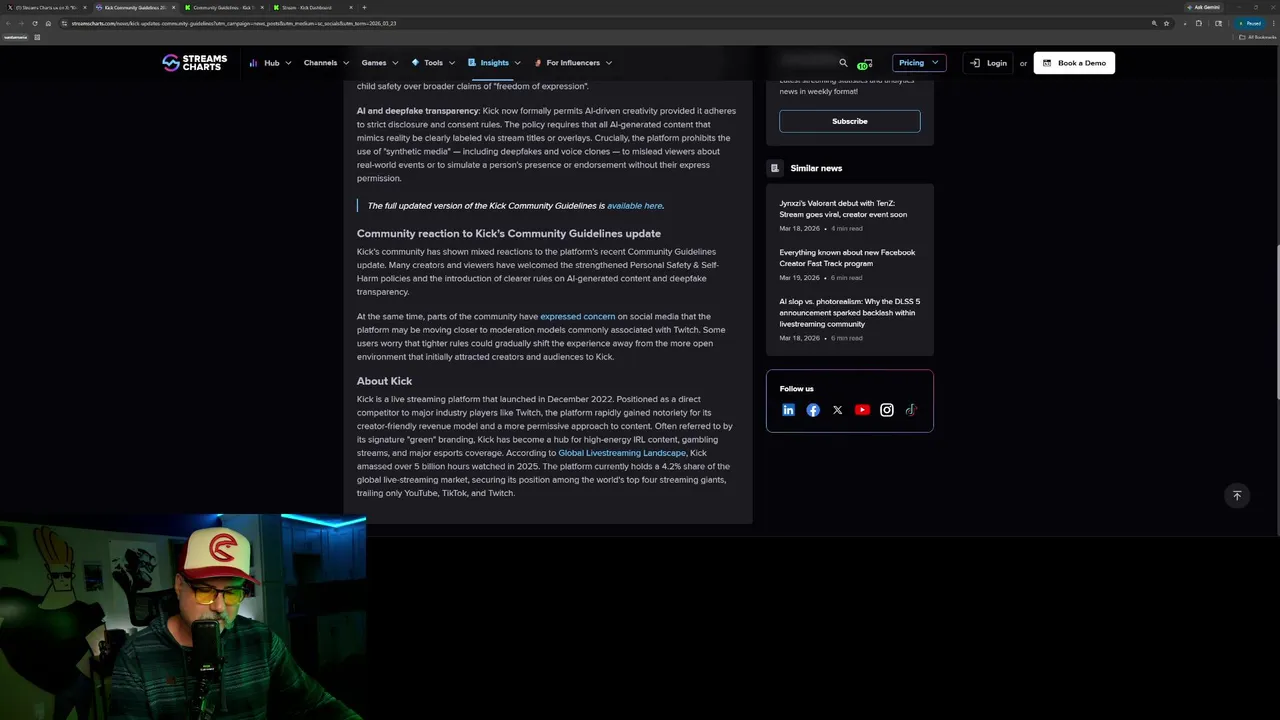This screenshot has height=720, width=1280.
Task: Click the Book a Demo button
Action: point(1074,63)
